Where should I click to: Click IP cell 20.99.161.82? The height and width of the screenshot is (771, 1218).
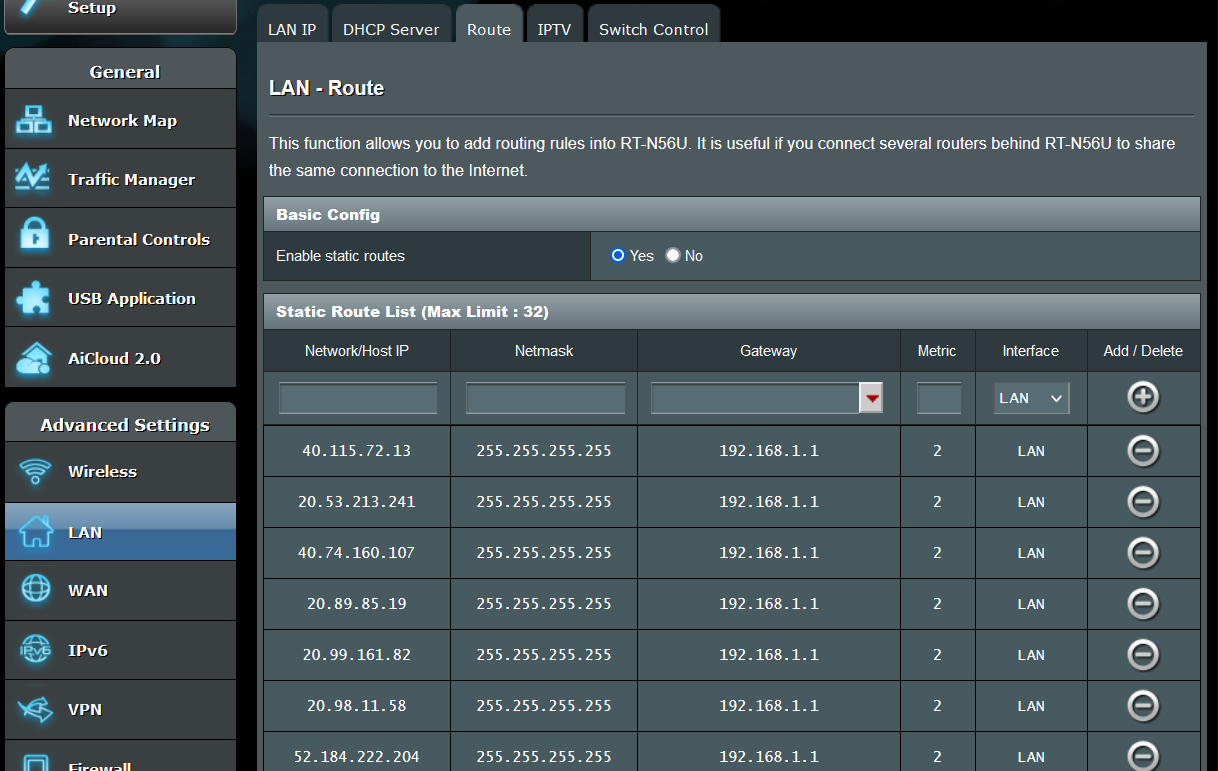click(x=357, y=655)
